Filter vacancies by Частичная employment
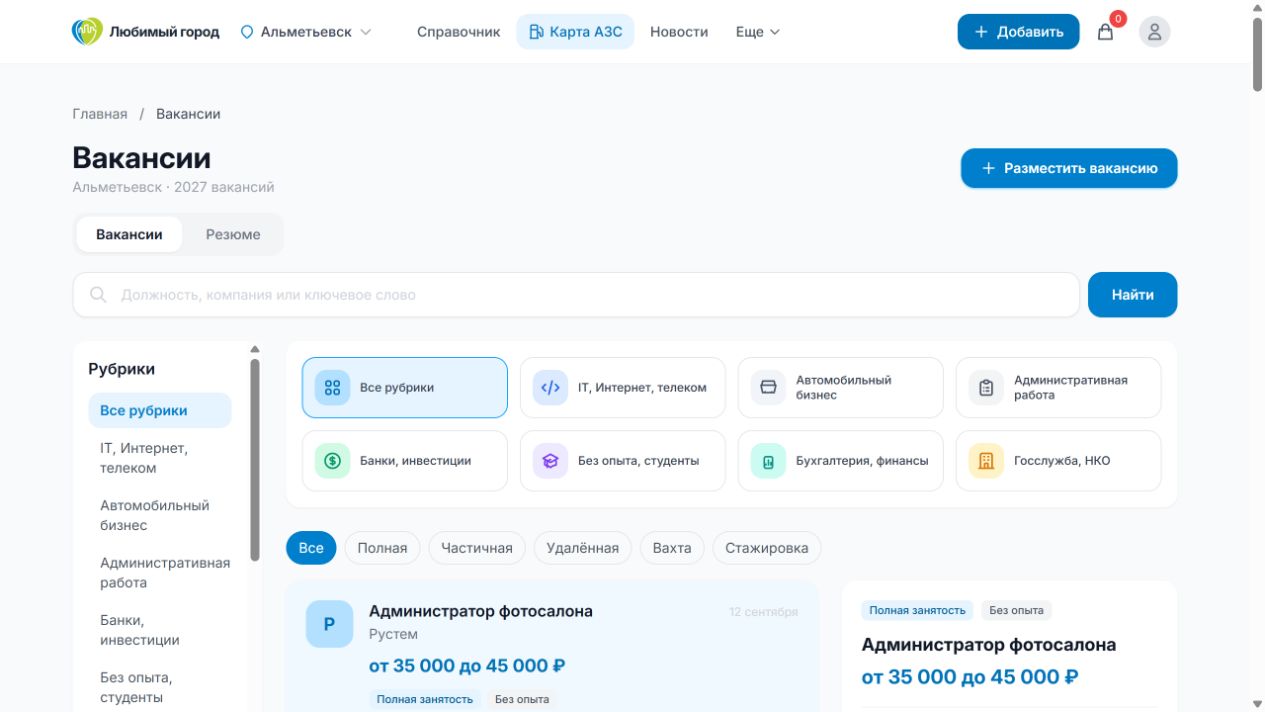1265x712 pixels. click(477, 548)
